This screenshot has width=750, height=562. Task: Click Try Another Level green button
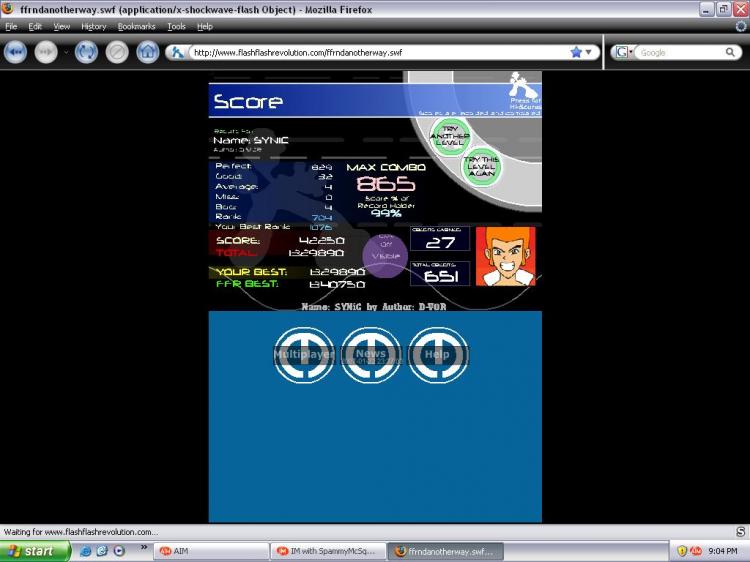point(450,136)
